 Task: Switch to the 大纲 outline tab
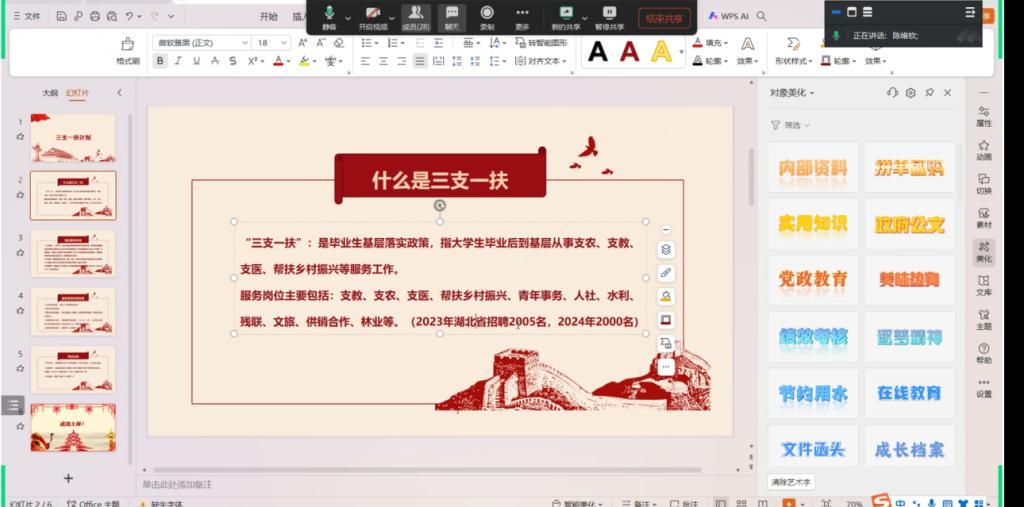point(50,93)
